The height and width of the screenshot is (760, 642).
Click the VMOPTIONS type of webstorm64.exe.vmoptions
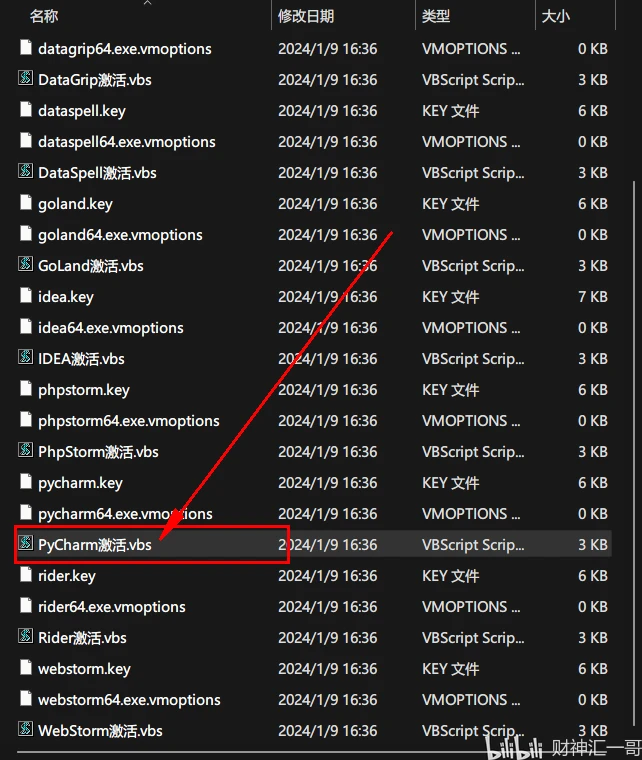click(x=471, y=700)
